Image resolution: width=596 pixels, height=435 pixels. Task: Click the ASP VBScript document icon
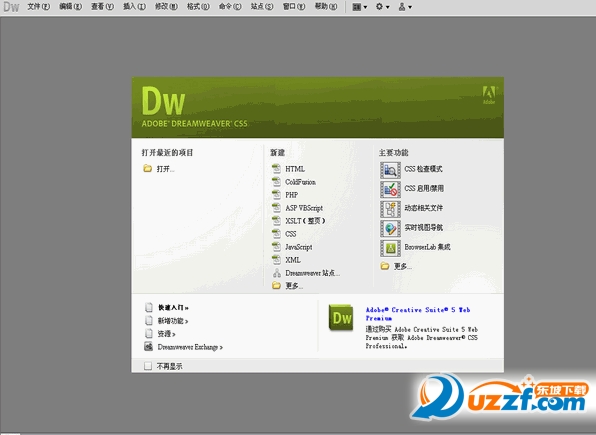[276, 207]
